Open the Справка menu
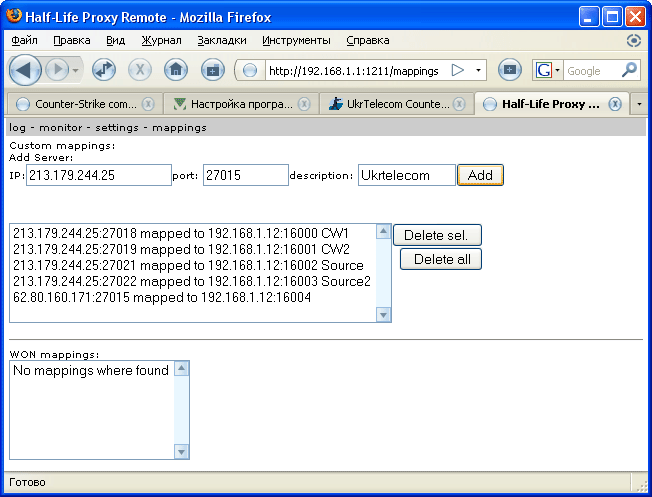 [x=368, y=40]
